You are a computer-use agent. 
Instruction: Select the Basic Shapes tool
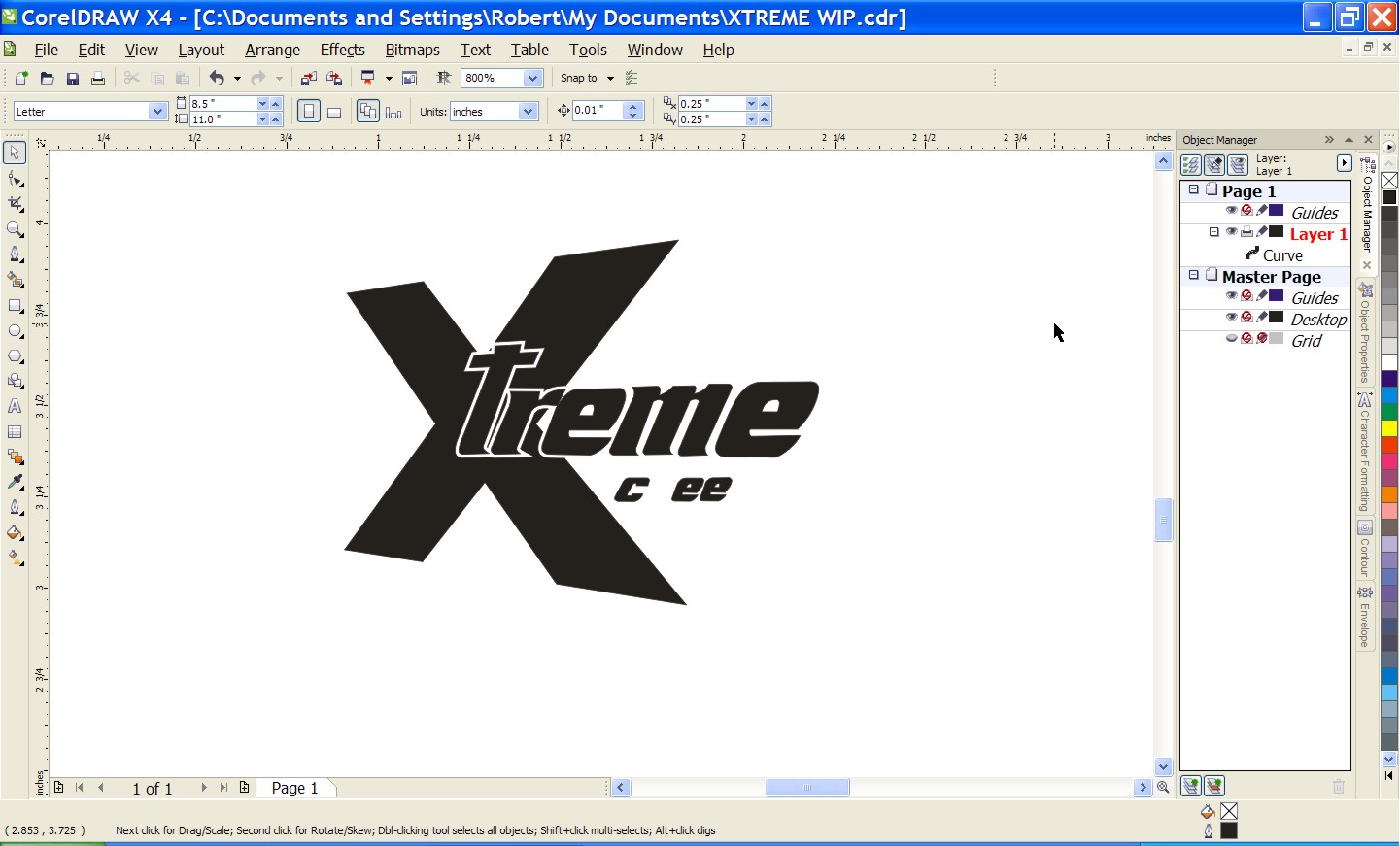point(15,381)
